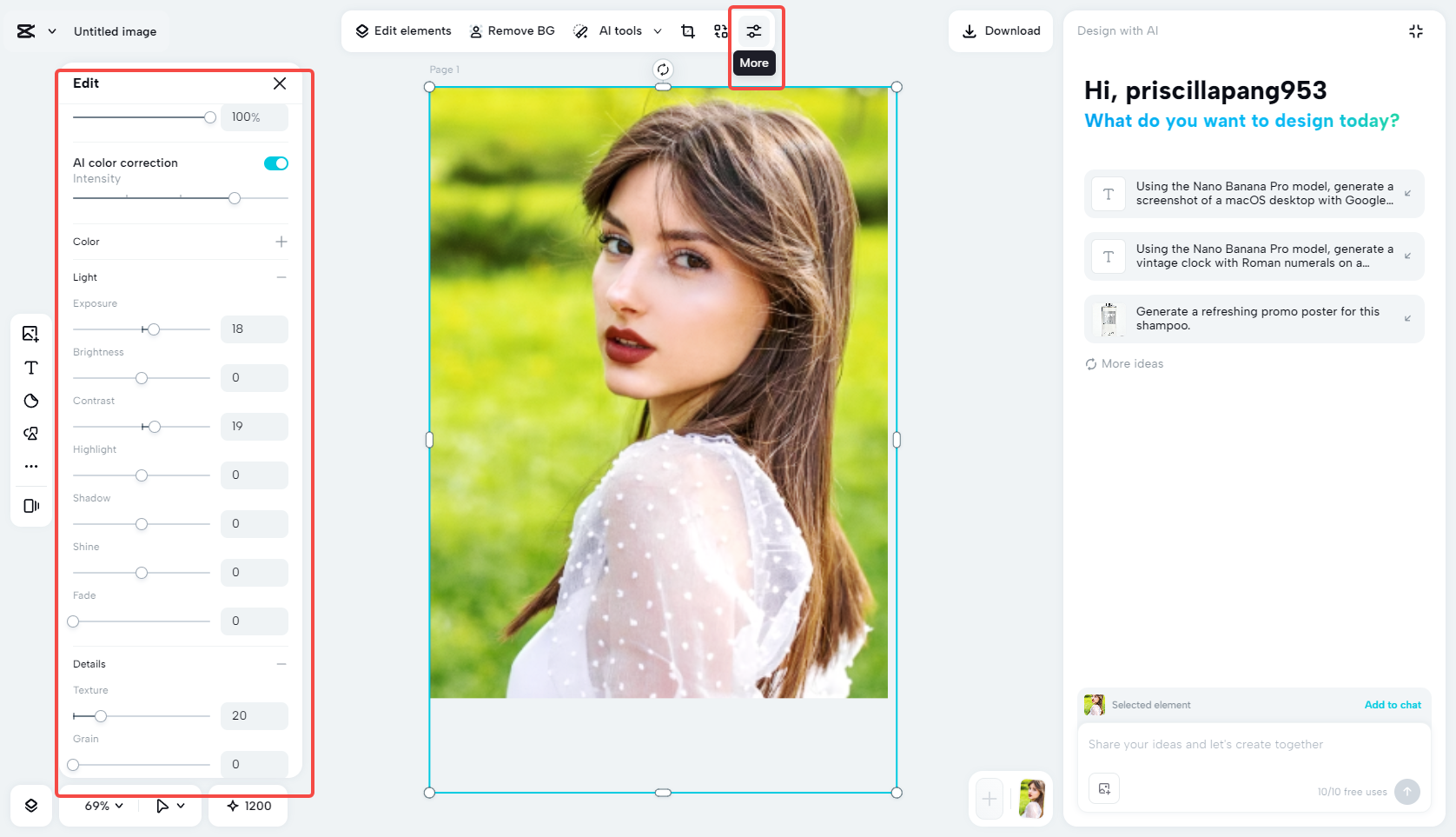1456x837 pixels.
Task: Click the Add to chat link
Action: pos(1393,705)
